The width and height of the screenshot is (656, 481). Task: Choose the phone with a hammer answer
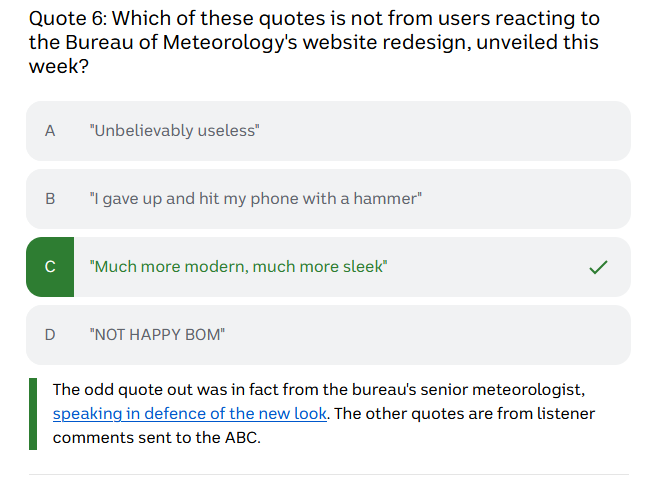tap(256, 199)
